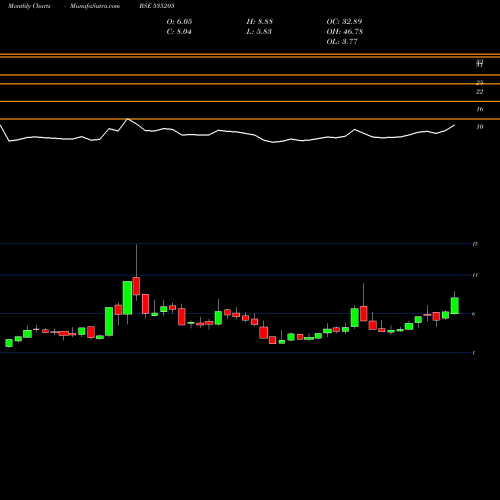The width and height of the screenshot is (500, 500).
Task: Click the tallest green candle before the peak
Action: [x=127, y=298]
